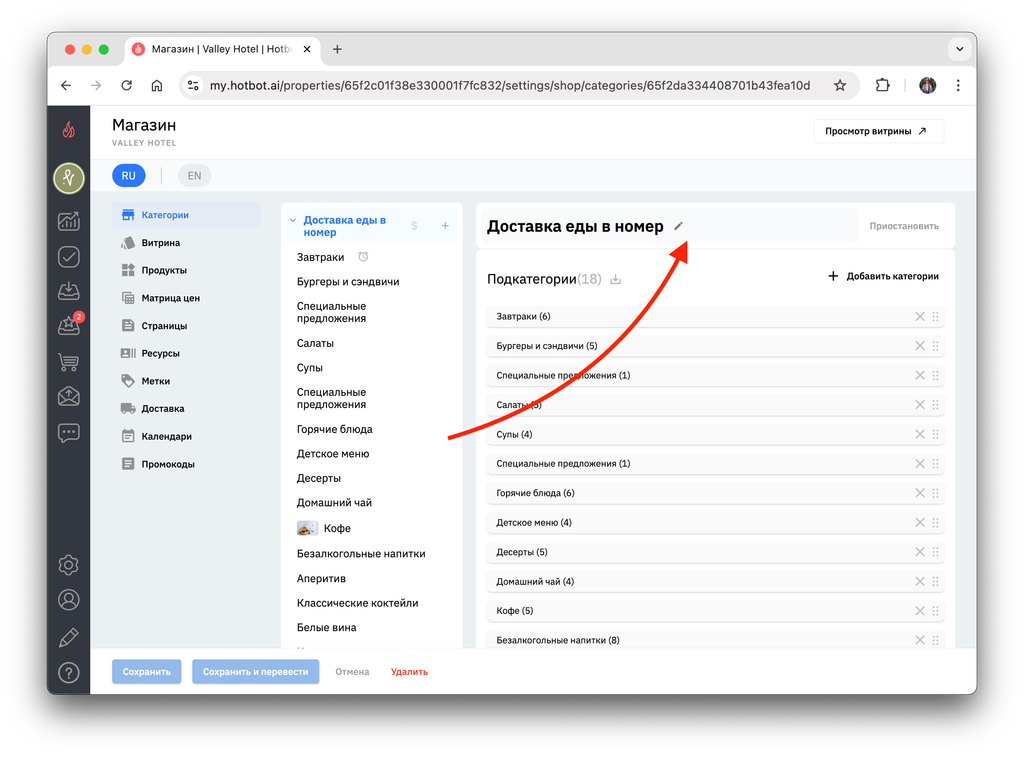Open the tasks checkmark sidebar icon
Image resolution: width=1024 pixels, height=757 pixels.
[x=69, y=257]
